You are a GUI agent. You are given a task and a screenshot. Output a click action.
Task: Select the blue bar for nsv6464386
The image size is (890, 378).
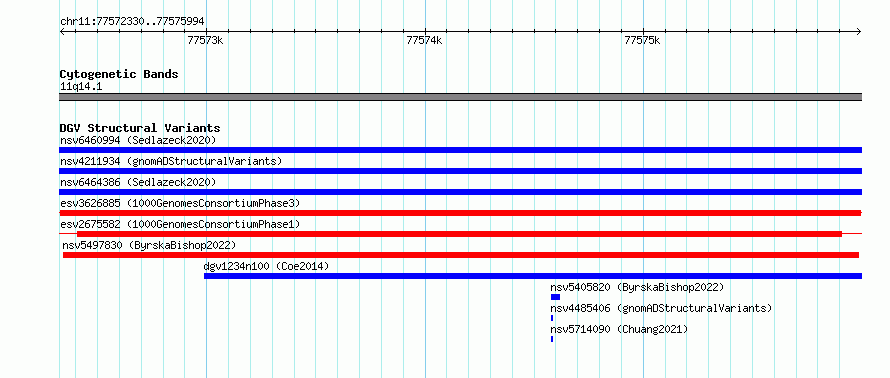[460, 192]
